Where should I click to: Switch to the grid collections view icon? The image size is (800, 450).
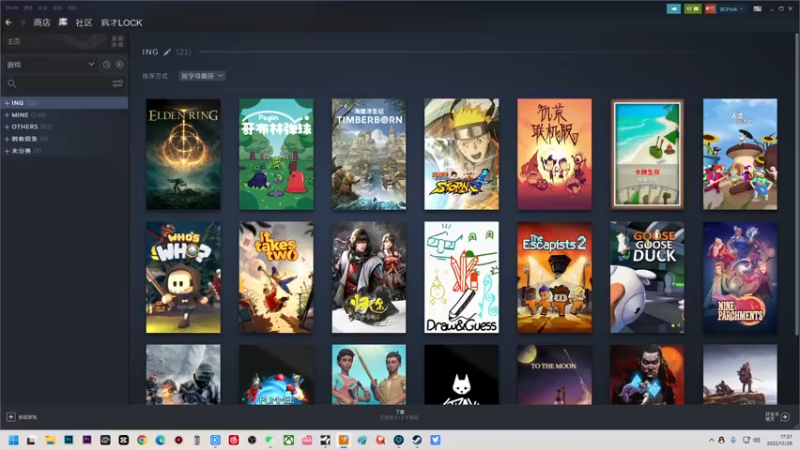tap(117, 41)
